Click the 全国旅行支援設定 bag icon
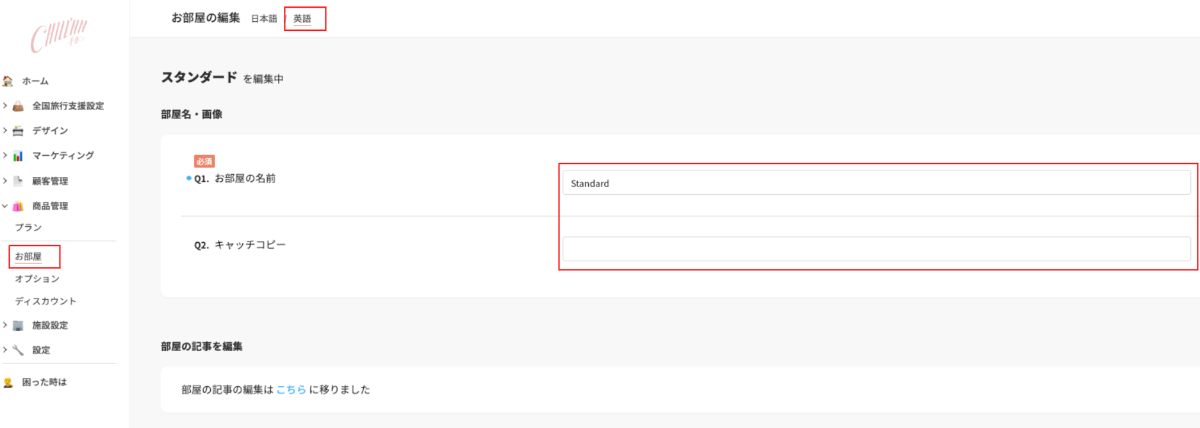 pyautogui.click(x=18, y=106)
